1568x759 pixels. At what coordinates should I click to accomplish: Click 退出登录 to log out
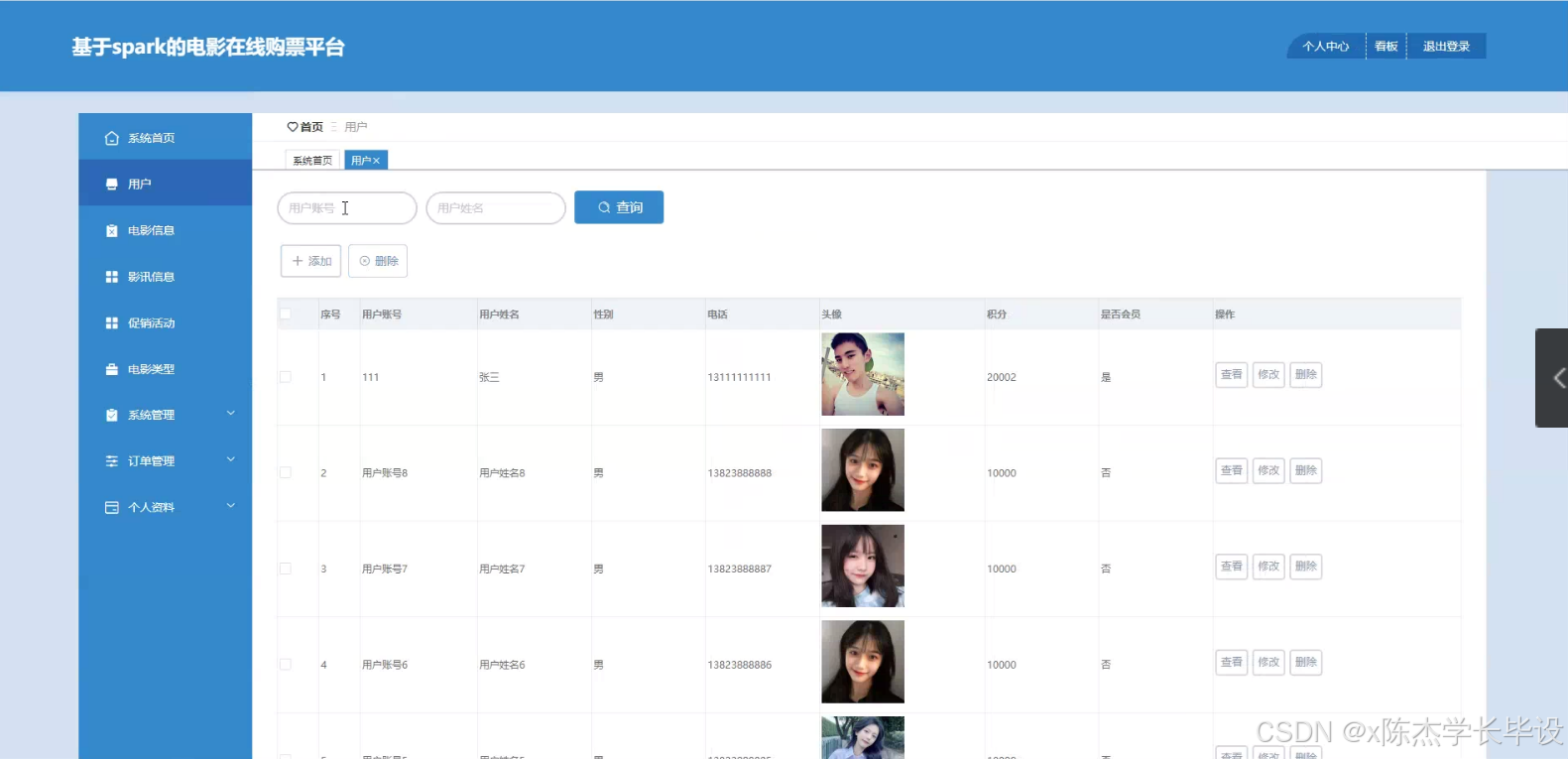(1446, 47)
